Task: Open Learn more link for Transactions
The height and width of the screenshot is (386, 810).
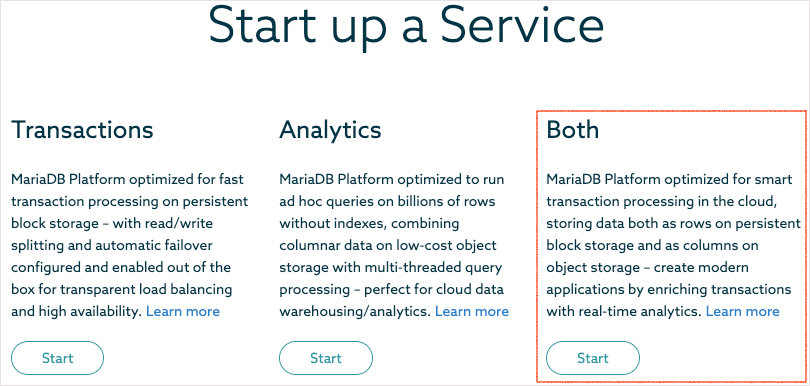Action: [183, 311]
